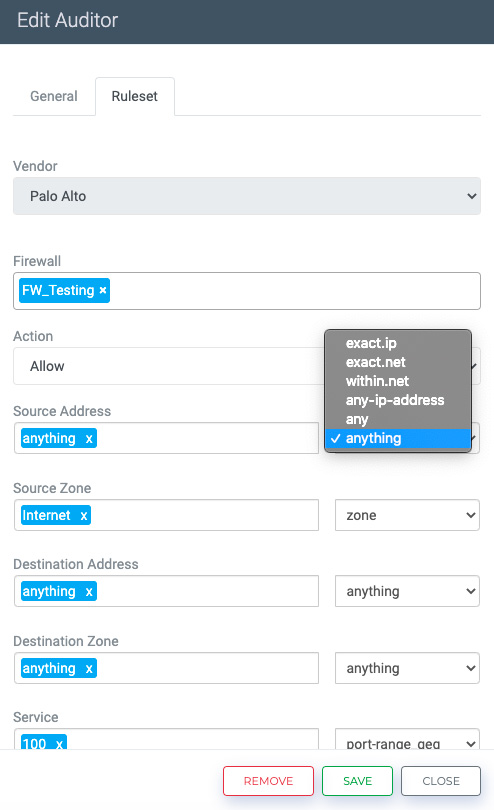Click inside the Firewall input field
Screen dimensions: 494x810
(x=295, y=291)
